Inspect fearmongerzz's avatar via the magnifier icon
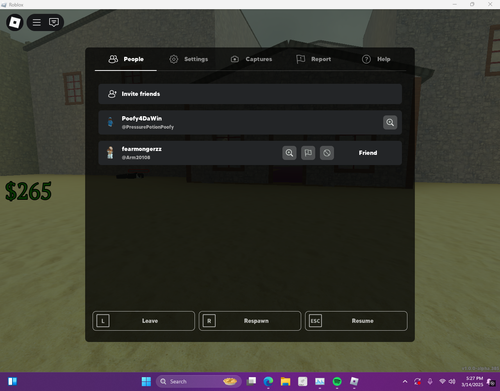This screenshot has width=500, height=391. 289,153
